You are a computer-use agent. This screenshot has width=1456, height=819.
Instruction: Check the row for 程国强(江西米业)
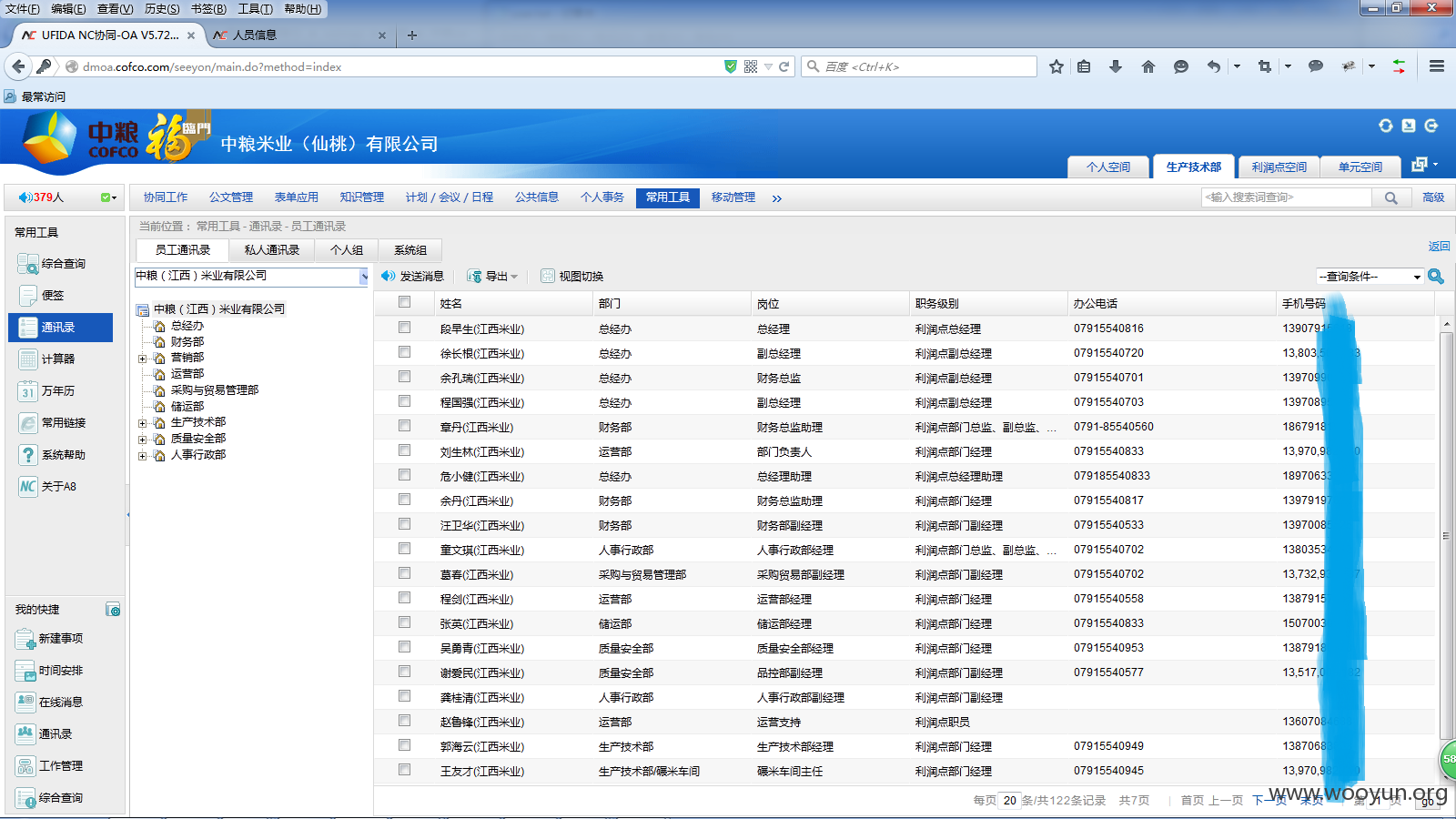click(404, 401)
